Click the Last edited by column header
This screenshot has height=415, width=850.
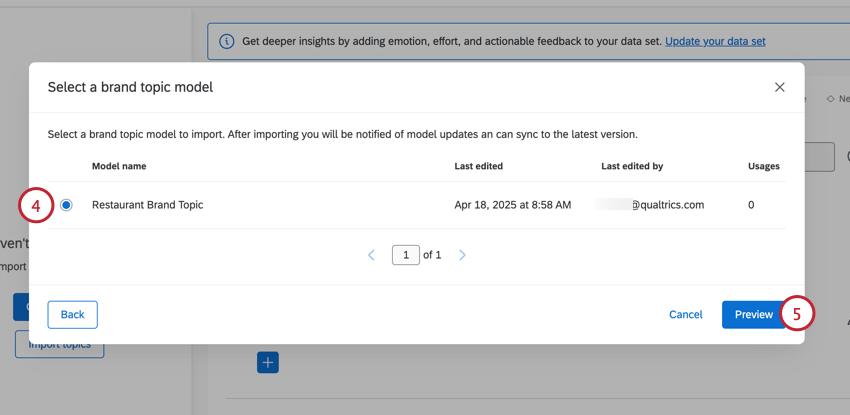click(x=632, y=166)
